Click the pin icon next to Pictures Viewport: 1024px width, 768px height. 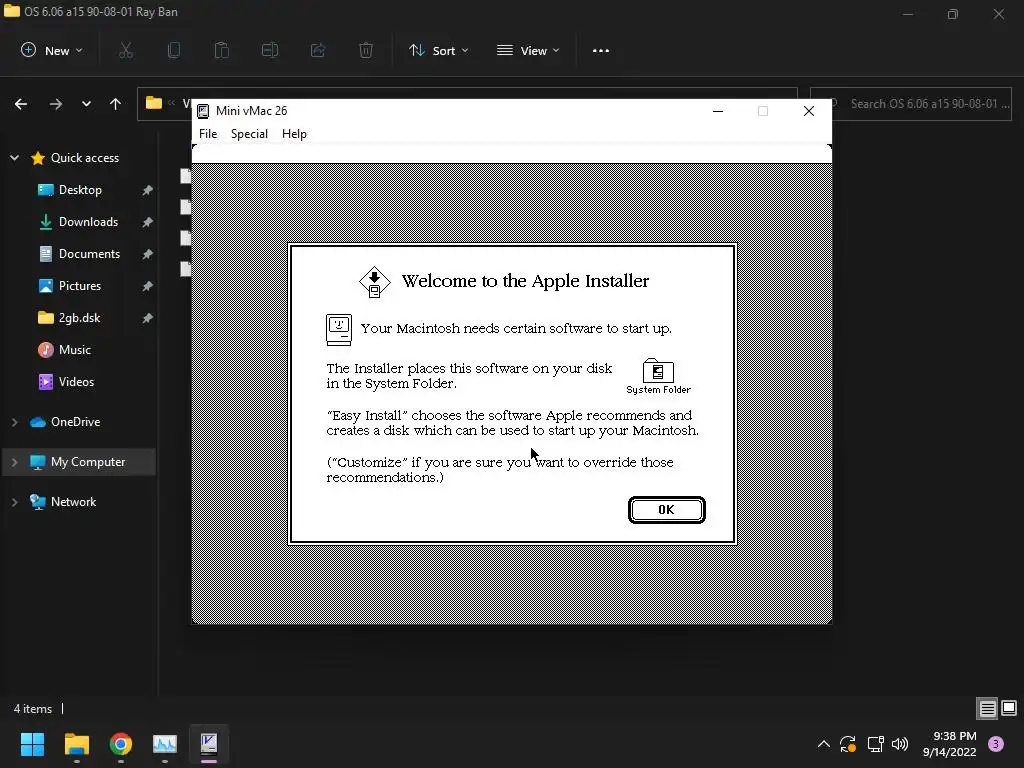[148, 286]
